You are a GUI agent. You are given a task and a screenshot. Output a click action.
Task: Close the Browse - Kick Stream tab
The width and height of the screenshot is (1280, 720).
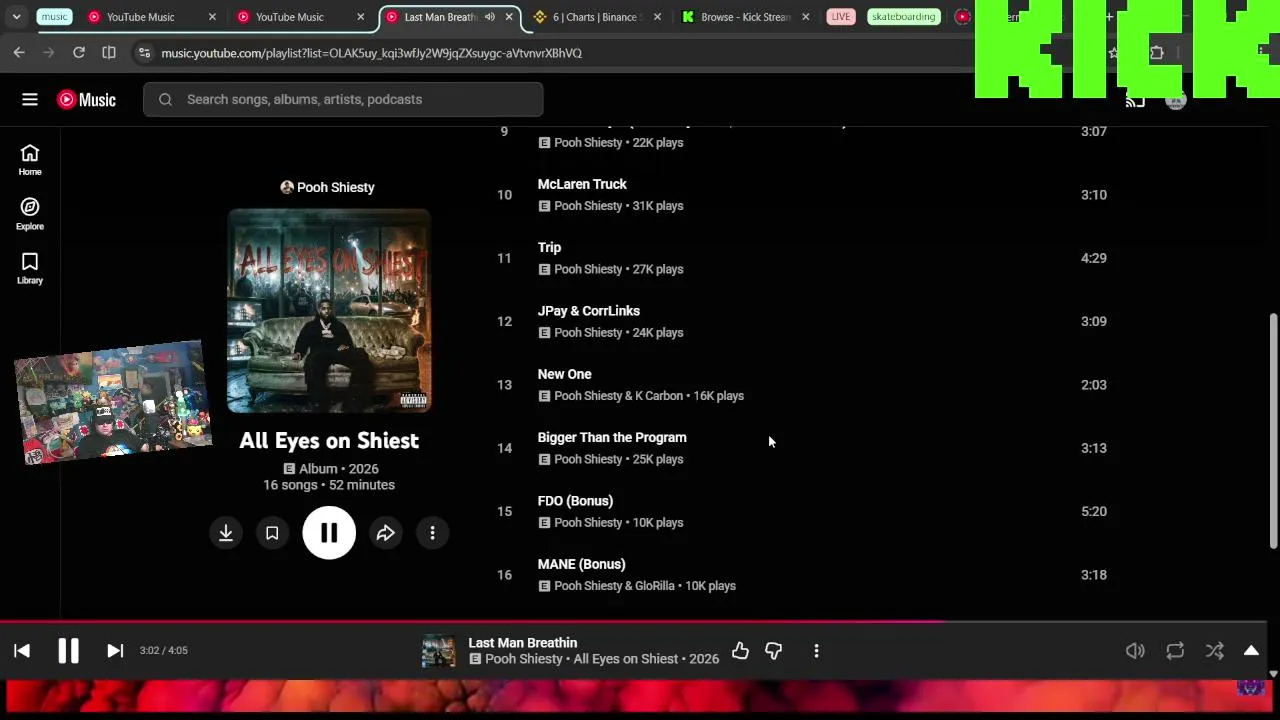coord(806,17)
